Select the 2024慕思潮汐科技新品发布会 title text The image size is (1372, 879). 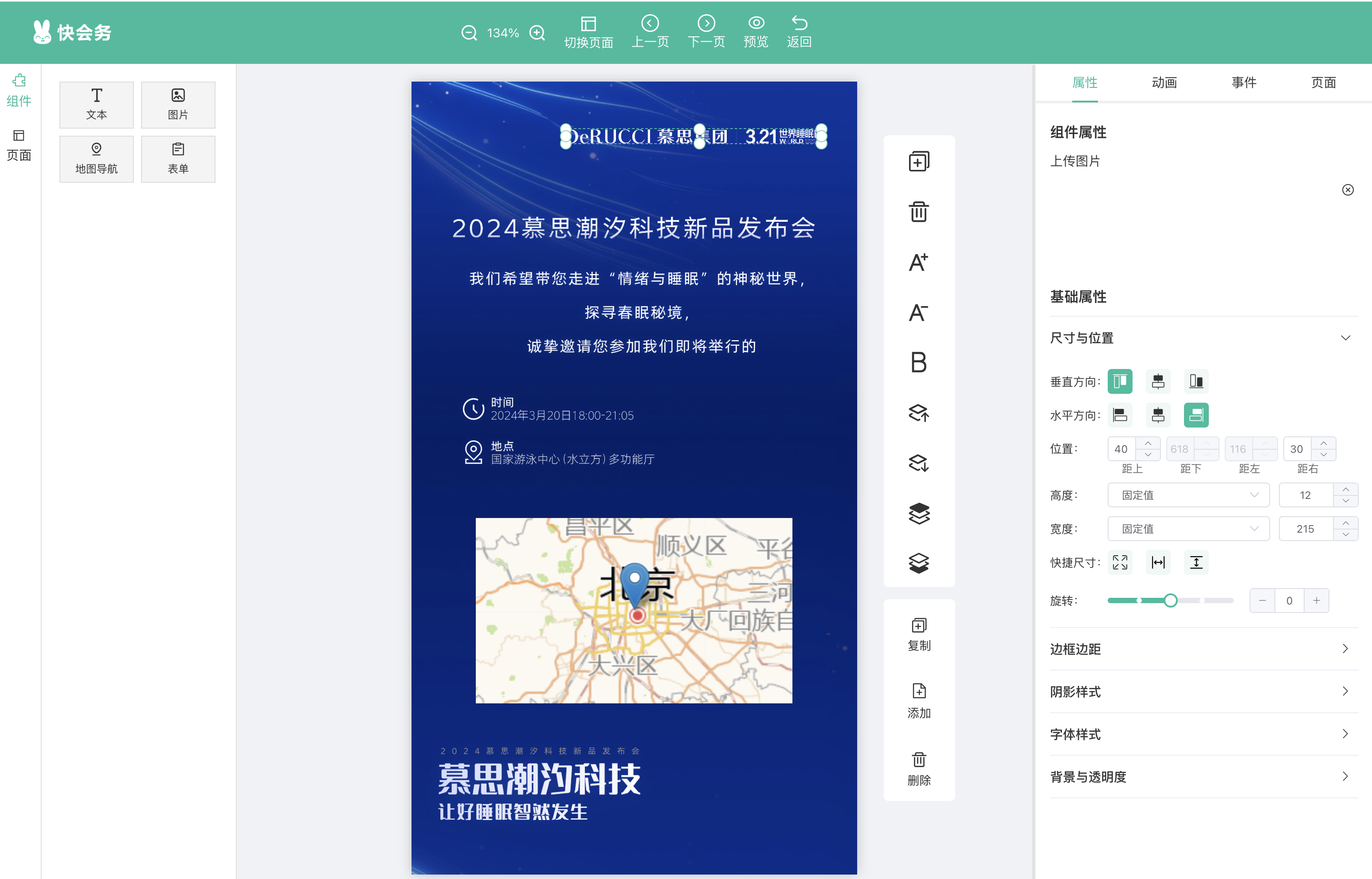(x=634, y=228)
